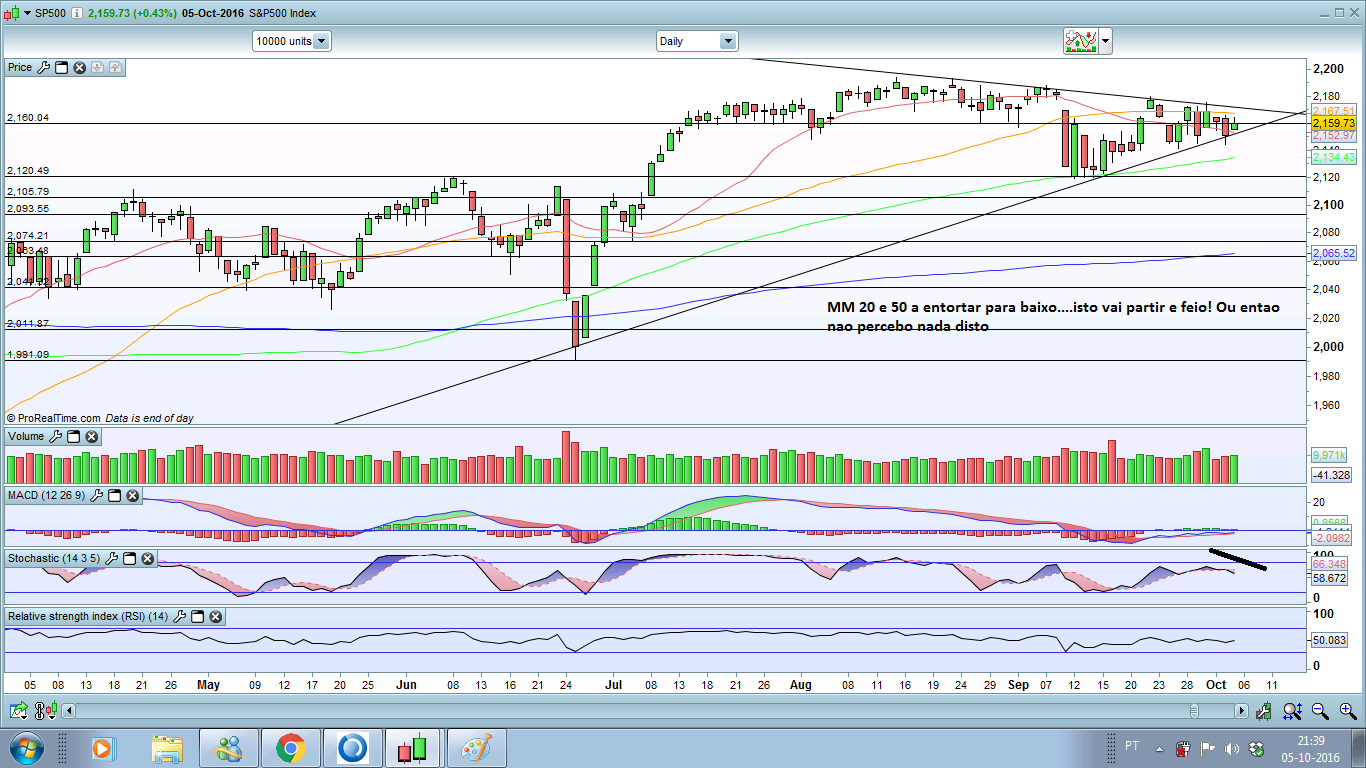Click the horizontal scrollbar thumb grip

click(x=1195, y=711)
